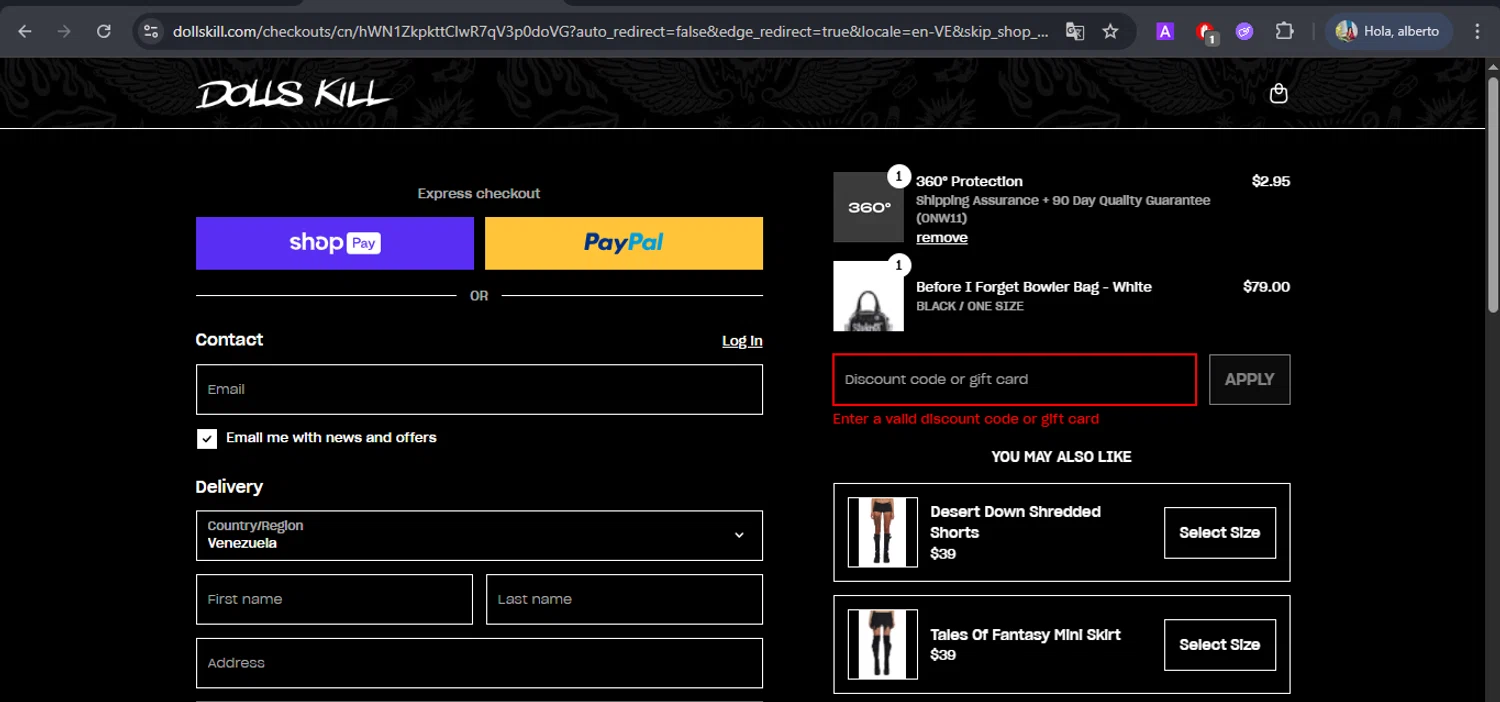Click the dollskill.com URL in address bar
Viewport: 1500px width, 702px height.
(610, 31)
